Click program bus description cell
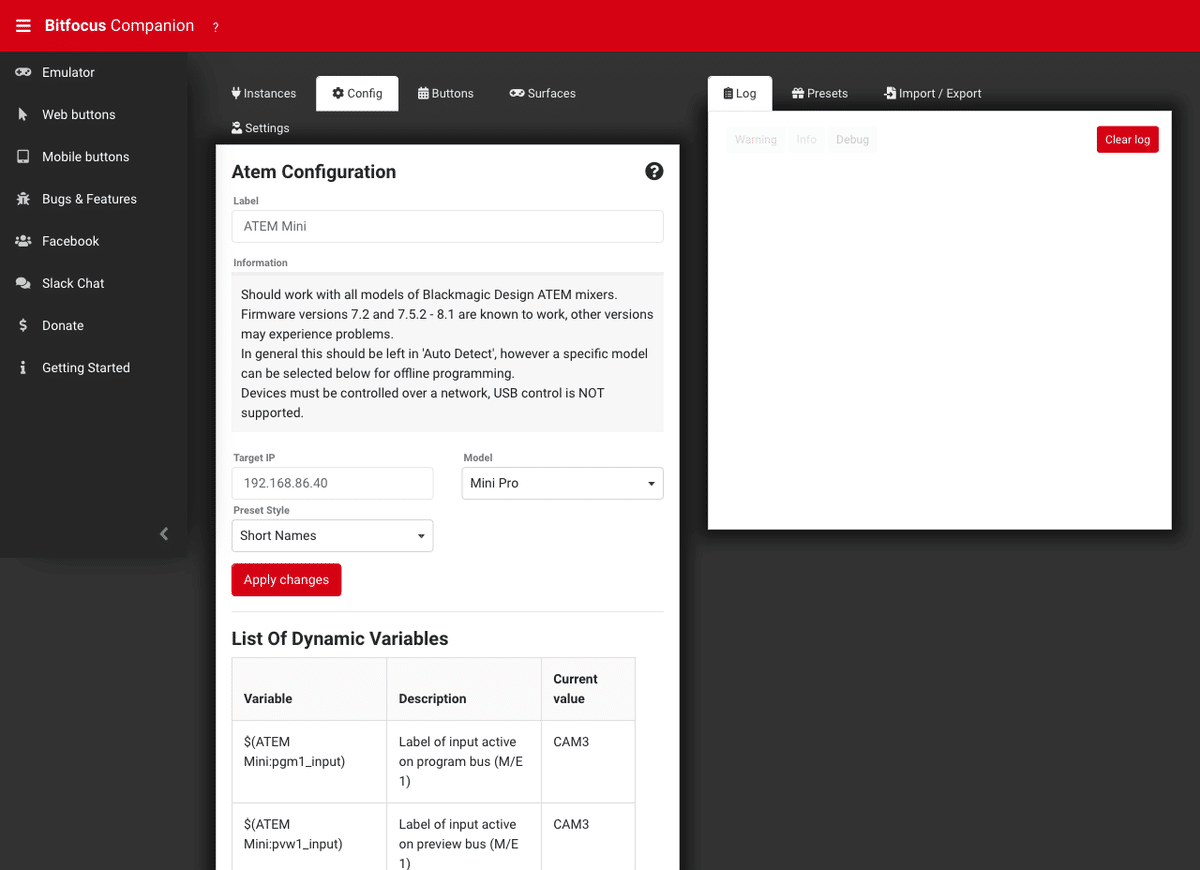1200x870 pixels. [x=464, y=761]
